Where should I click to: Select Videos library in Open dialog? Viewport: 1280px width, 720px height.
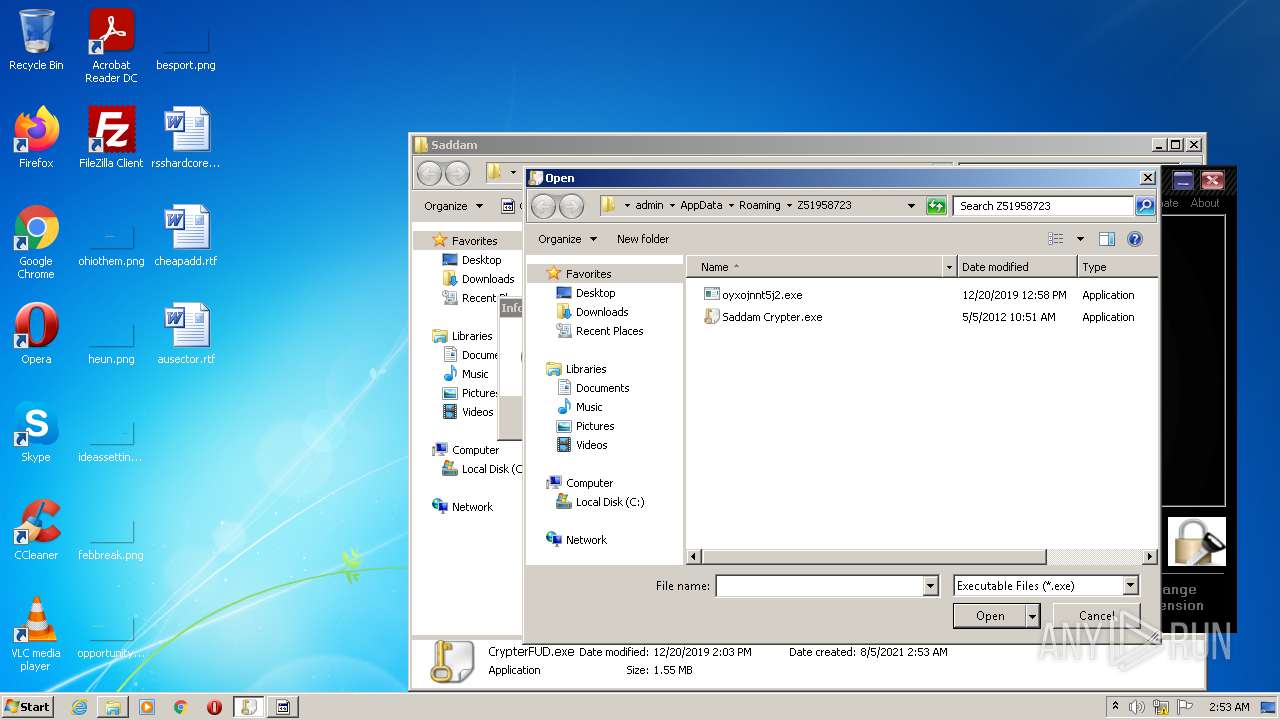(591, 445)
